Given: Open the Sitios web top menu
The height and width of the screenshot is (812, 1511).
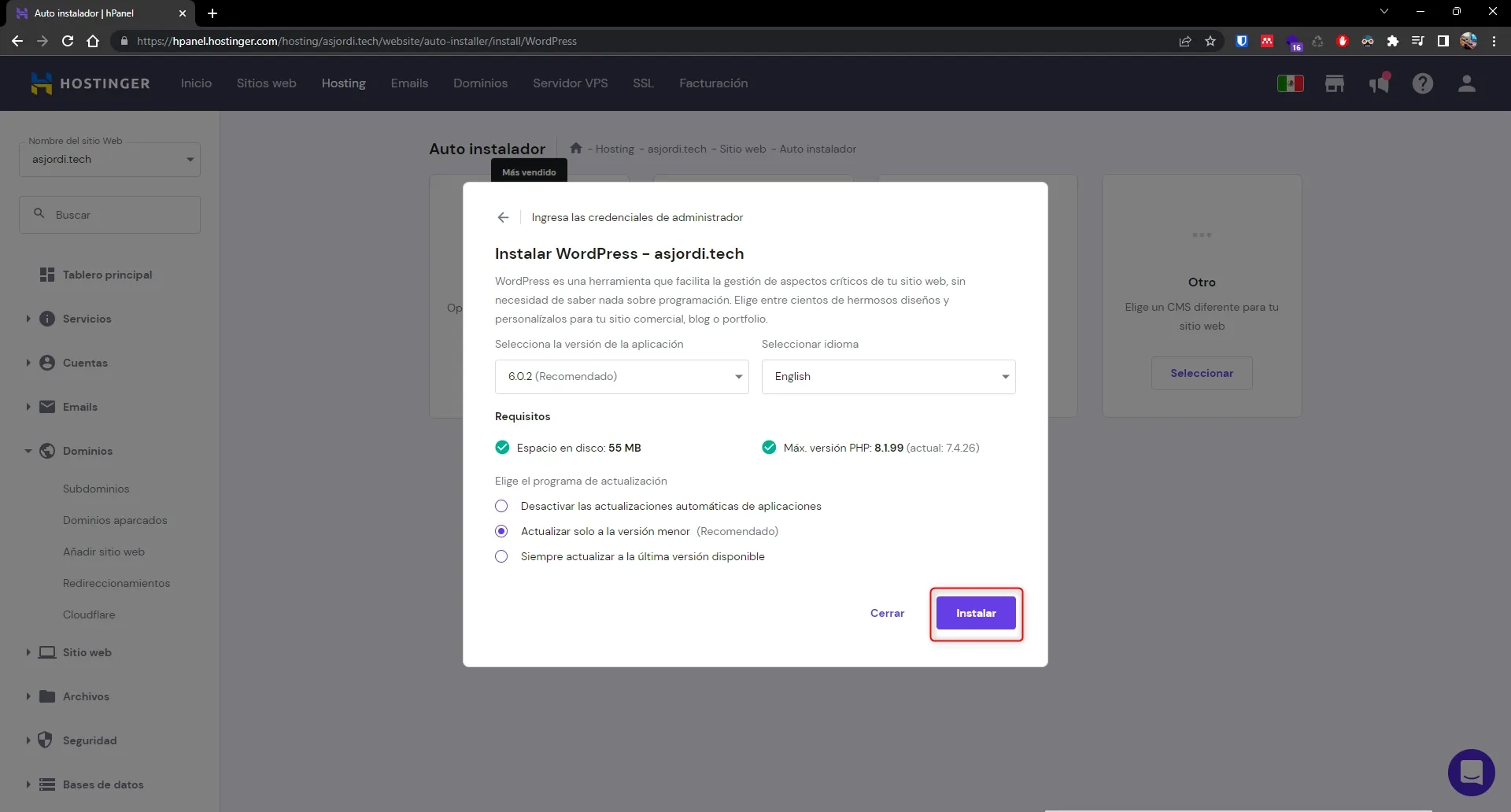Looking at the screenshot, I should coord(267,83).
